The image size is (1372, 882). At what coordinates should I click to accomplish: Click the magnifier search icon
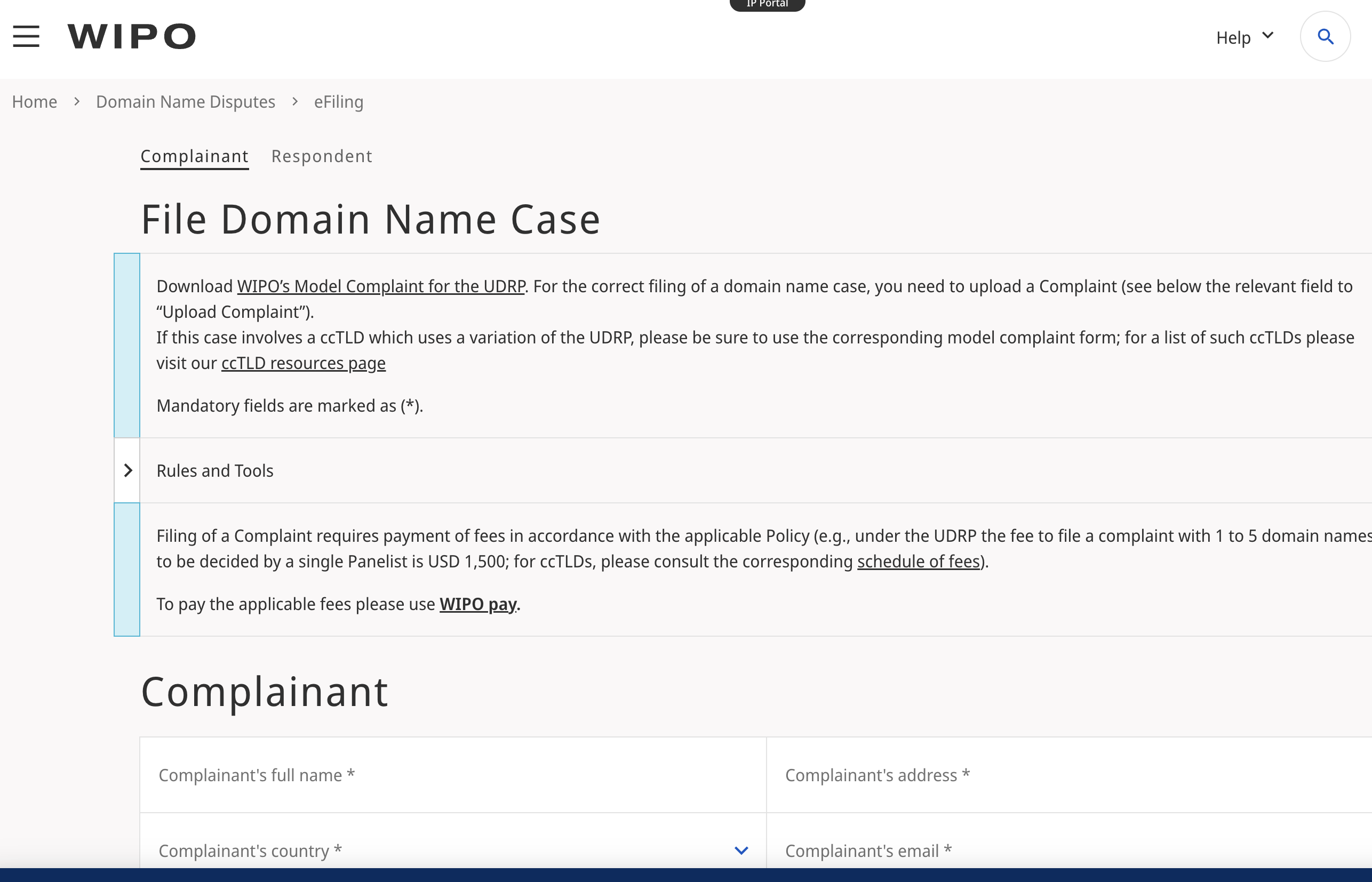coord(1325,37)
